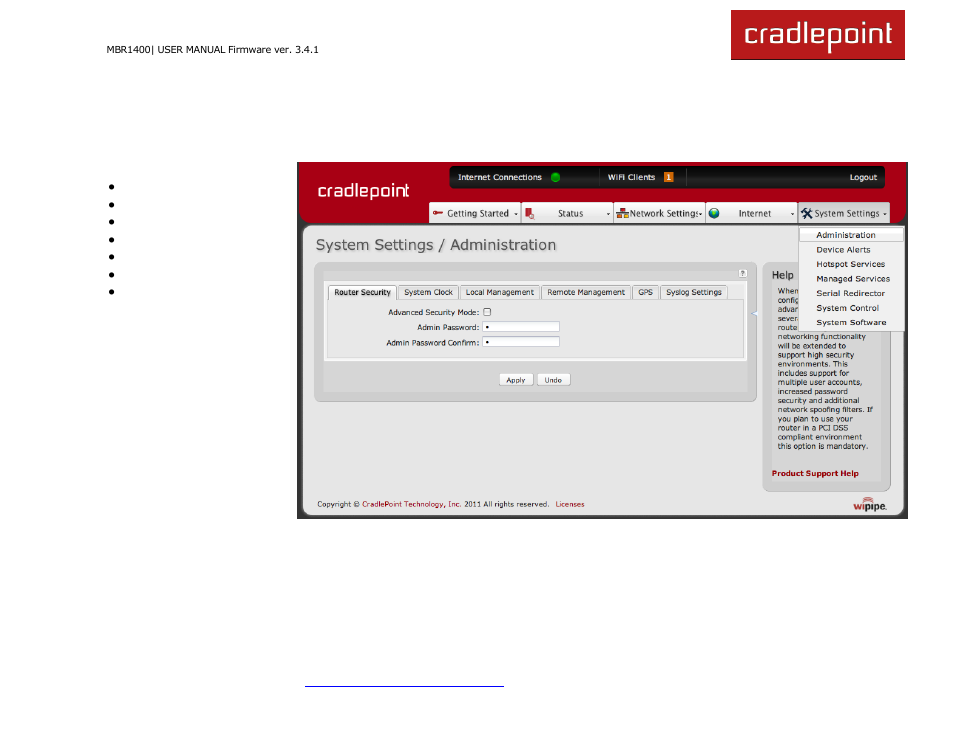This screenshot has width=954, height=738.
Task: Select Administration from System Settings menu
Action: [851, 235]
